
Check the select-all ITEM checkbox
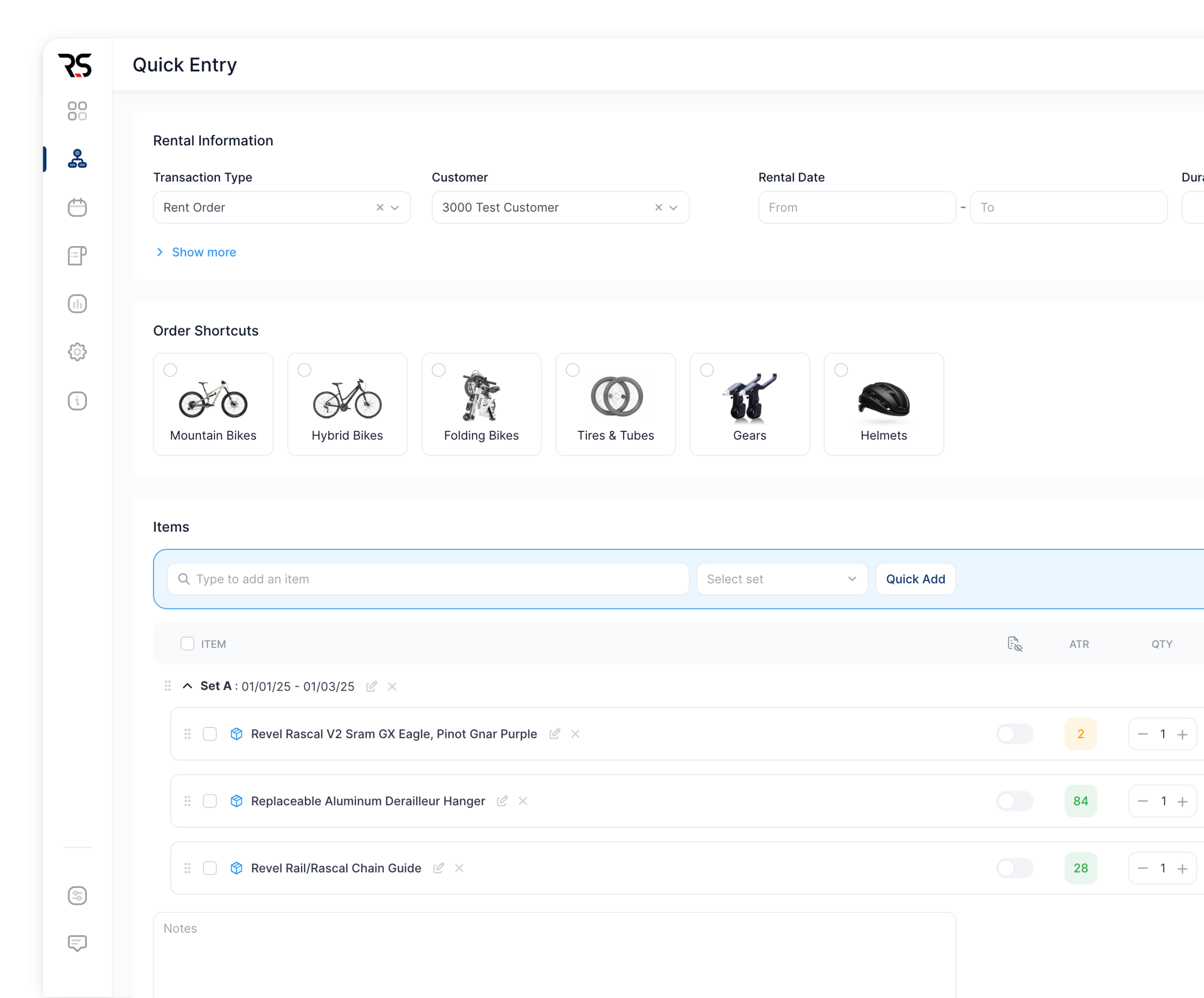coord(188,644)
